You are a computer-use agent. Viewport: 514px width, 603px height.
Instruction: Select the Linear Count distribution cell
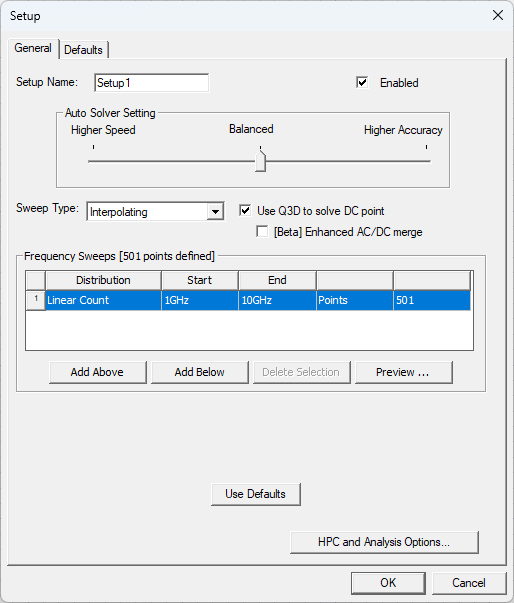click(x=103, y=300)
